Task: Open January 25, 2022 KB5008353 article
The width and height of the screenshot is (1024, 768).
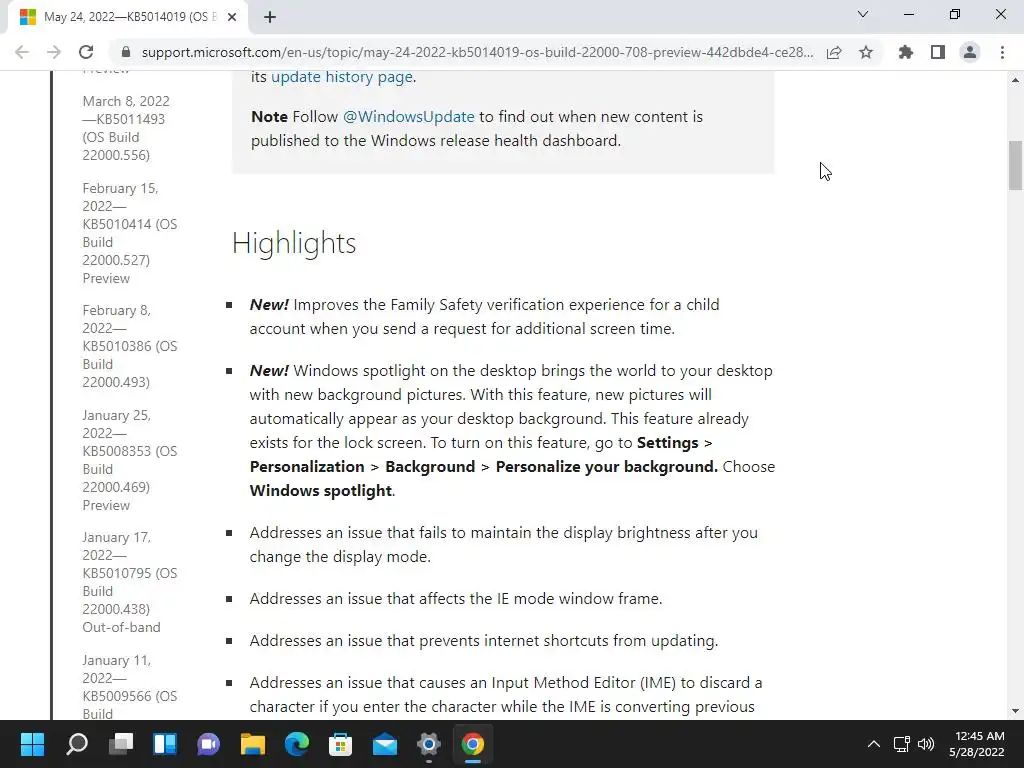Action: 129,460
